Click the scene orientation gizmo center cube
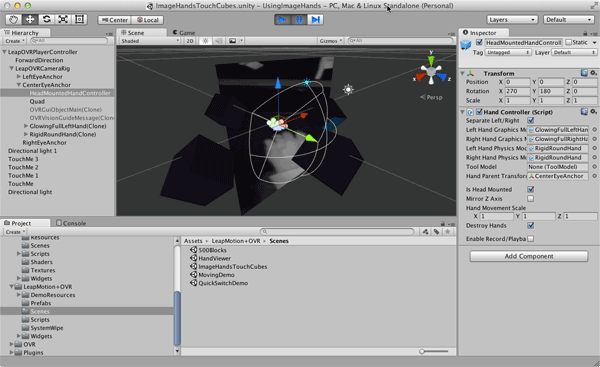The height and width of the screenshot is (367, 600). point(431,71)
